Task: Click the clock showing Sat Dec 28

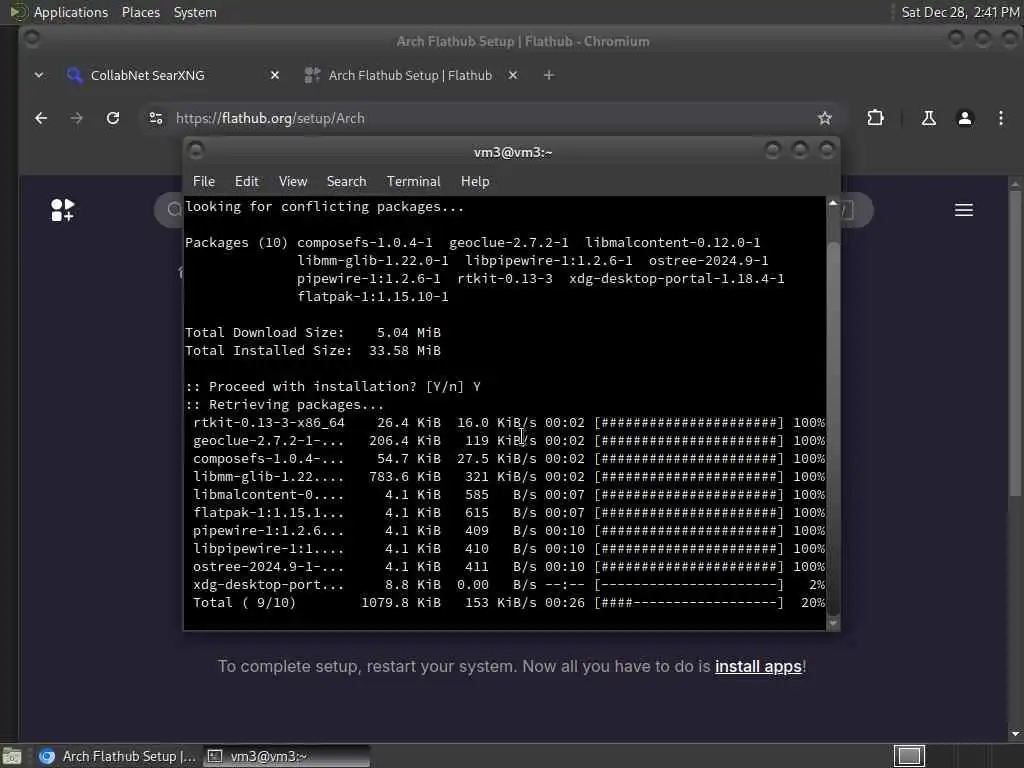Action: (960, 12)
